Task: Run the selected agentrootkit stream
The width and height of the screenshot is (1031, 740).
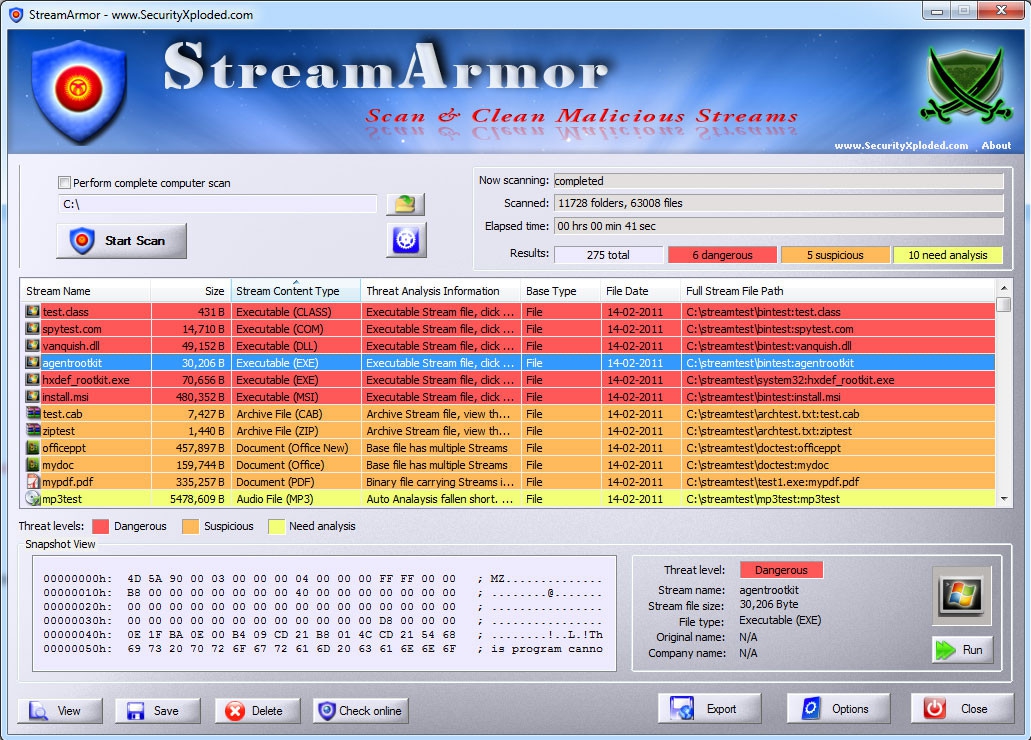Action: [962, 650]
